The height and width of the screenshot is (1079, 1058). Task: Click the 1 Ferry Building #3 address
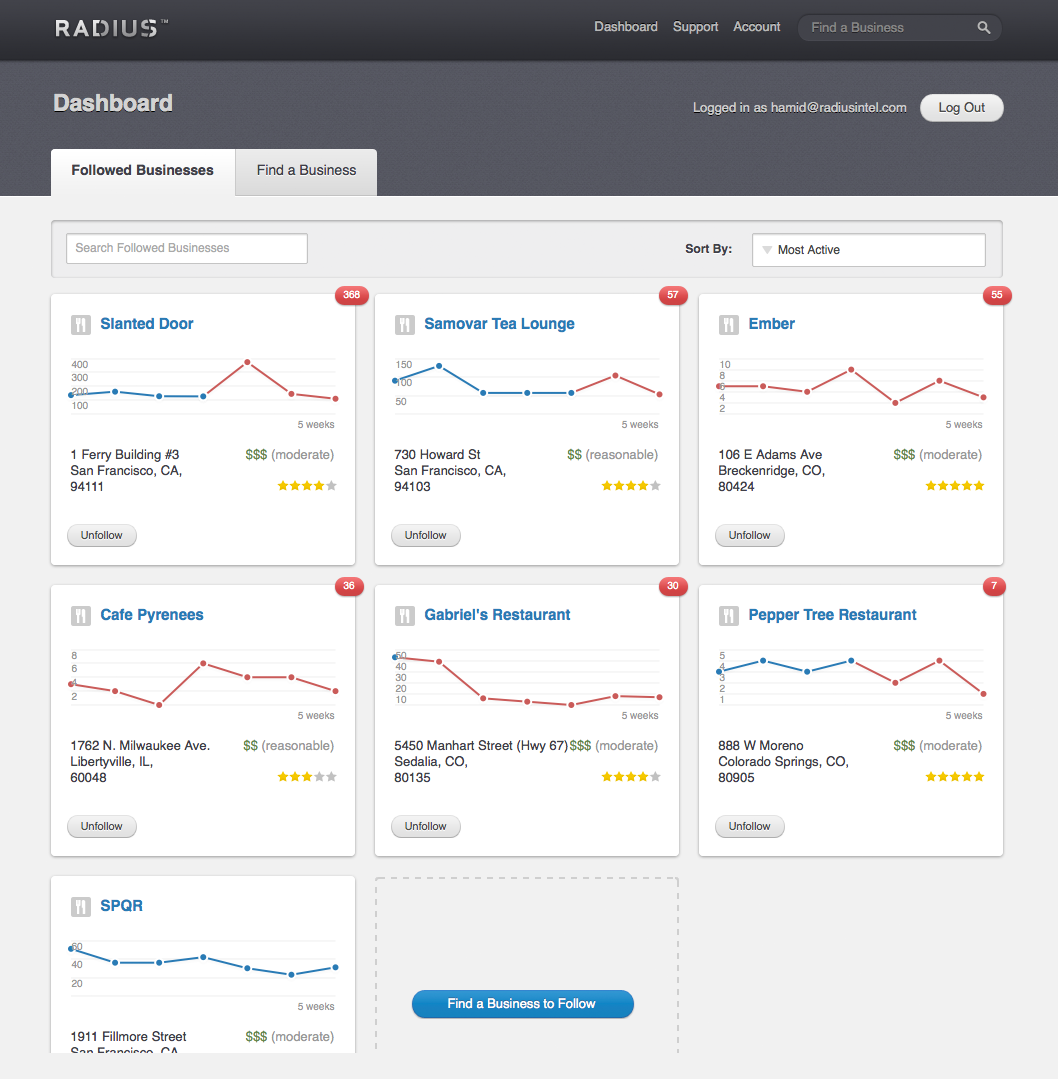click(126, 471)
